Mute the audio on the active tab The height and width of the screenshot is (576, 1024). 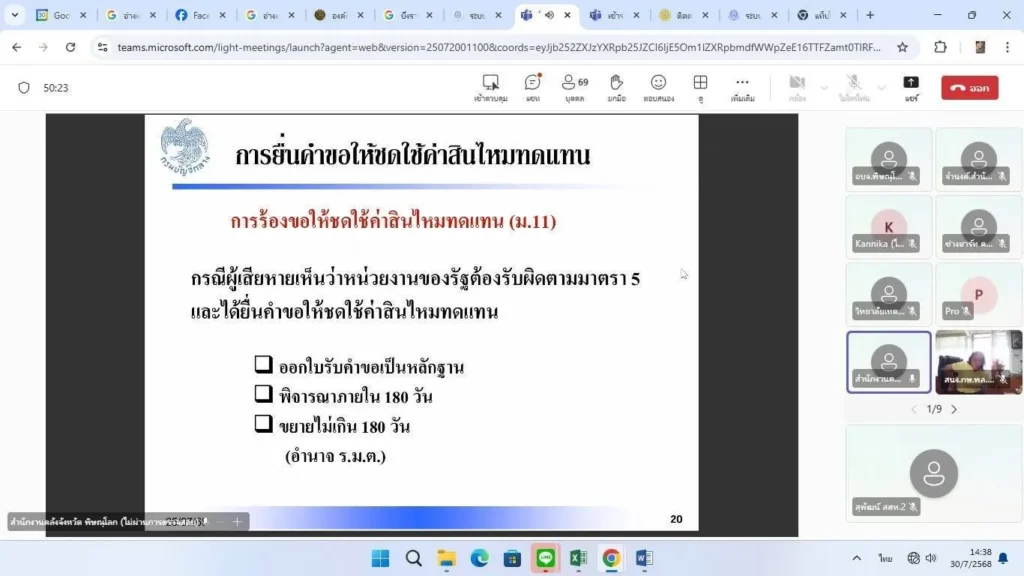[549, 15]
